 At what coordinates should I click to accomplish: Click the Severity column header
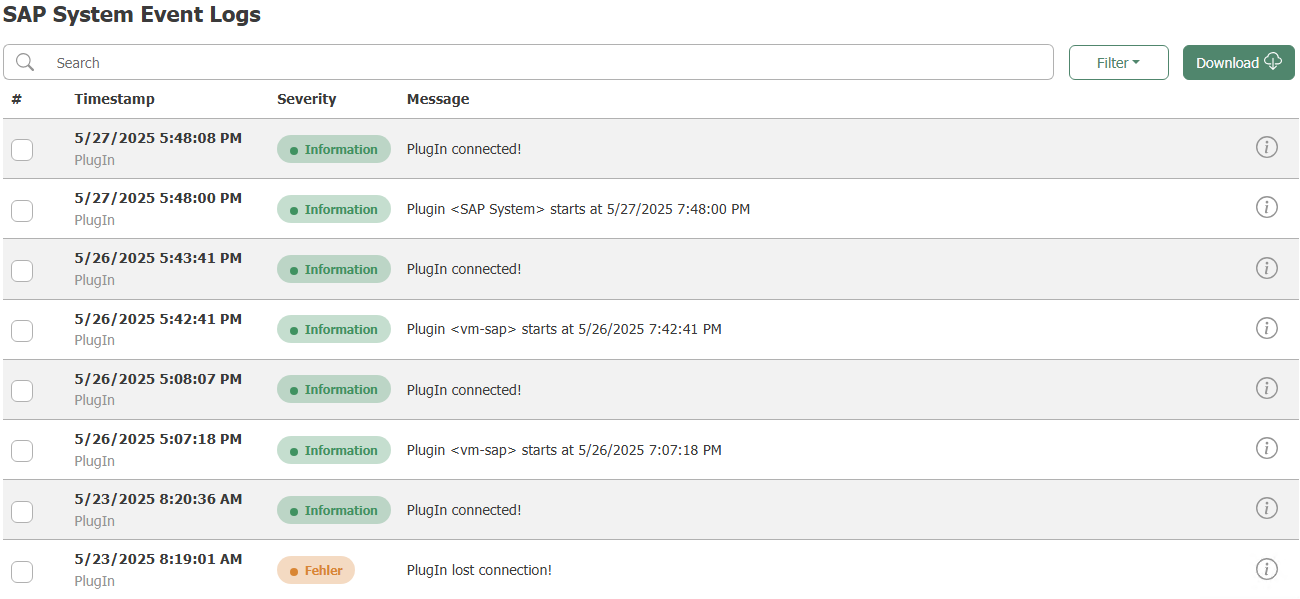coord(306,99)
